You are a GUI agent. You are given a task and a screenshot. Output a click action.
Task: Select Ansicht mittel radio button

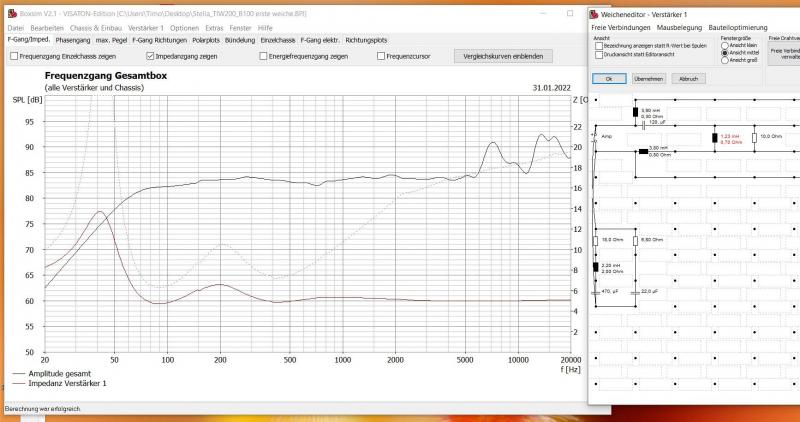[x=724, y=53]
